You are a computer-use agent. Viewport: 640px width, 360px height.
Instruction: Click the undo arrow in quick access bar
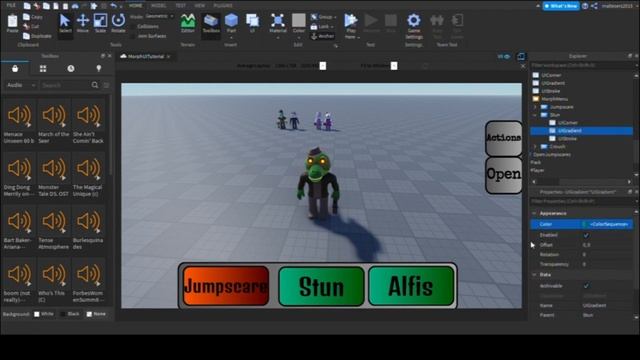coord(114,6)
